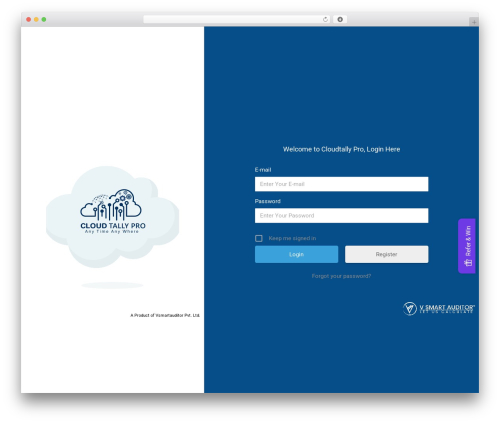Open the Register button
The width and height of the screenshot is (500, 423).
pyautogui.click(x=386, y=254)
